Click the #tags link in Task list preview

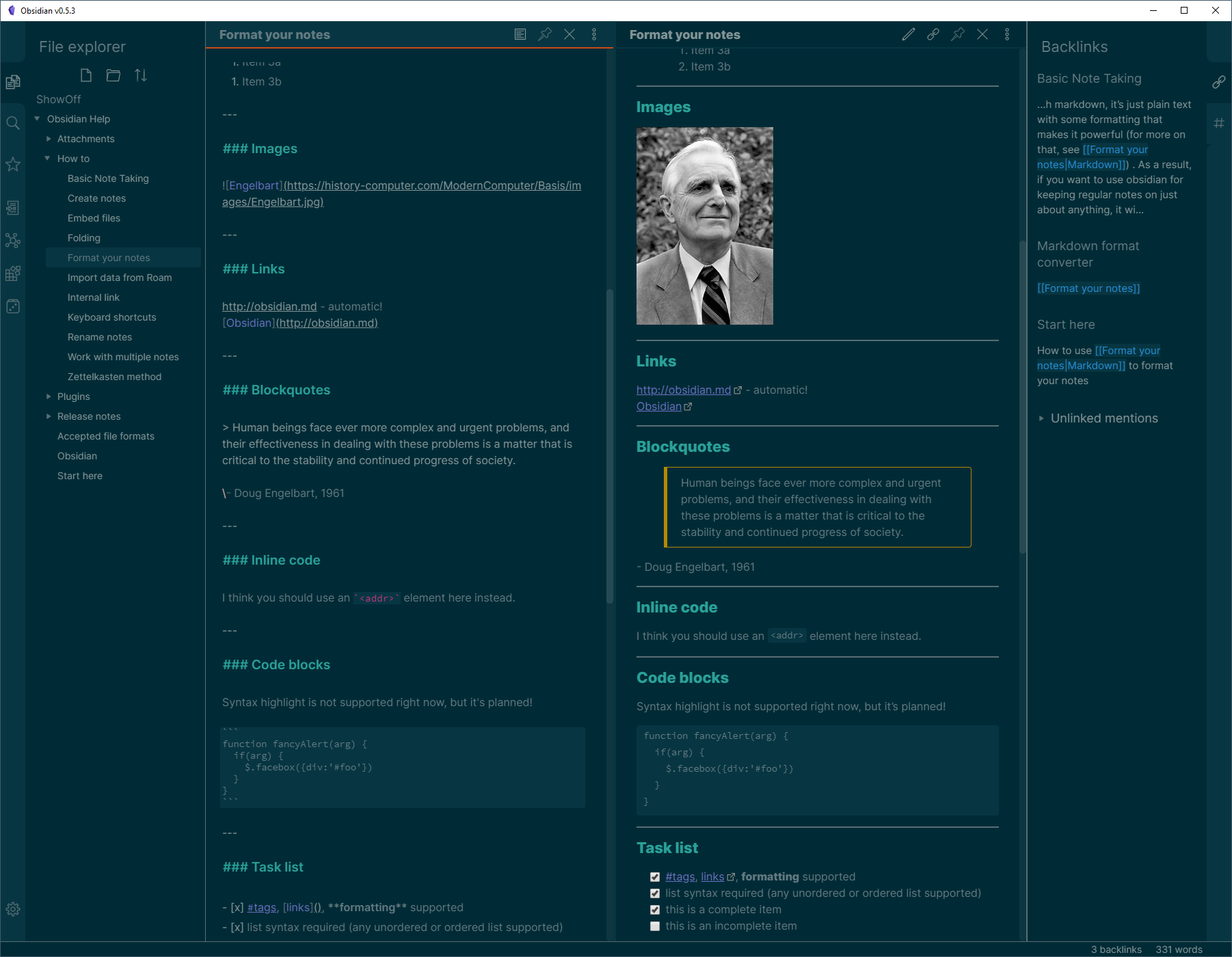pos(680,877)
